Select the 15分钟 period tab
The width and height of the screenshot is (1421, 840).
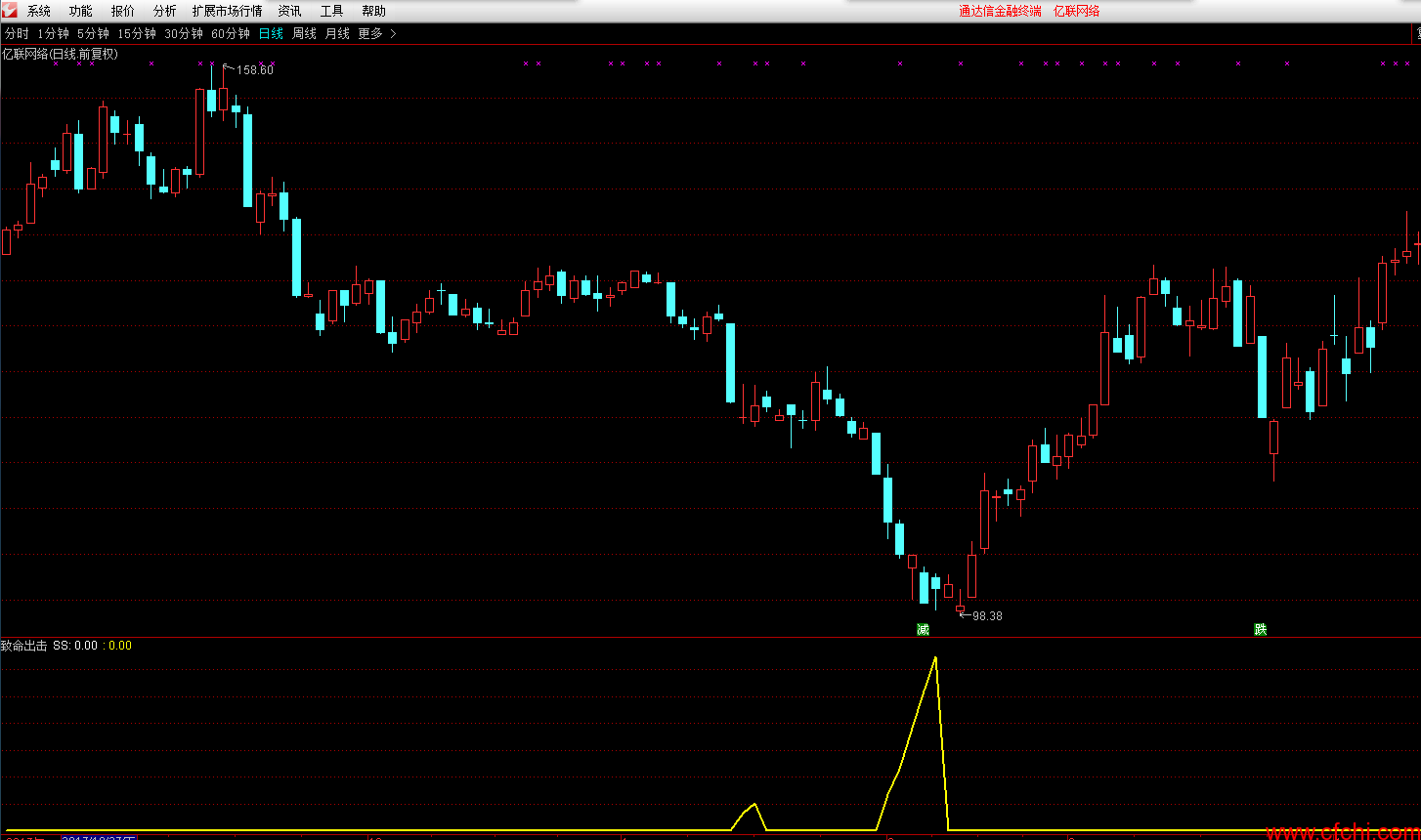137,33
